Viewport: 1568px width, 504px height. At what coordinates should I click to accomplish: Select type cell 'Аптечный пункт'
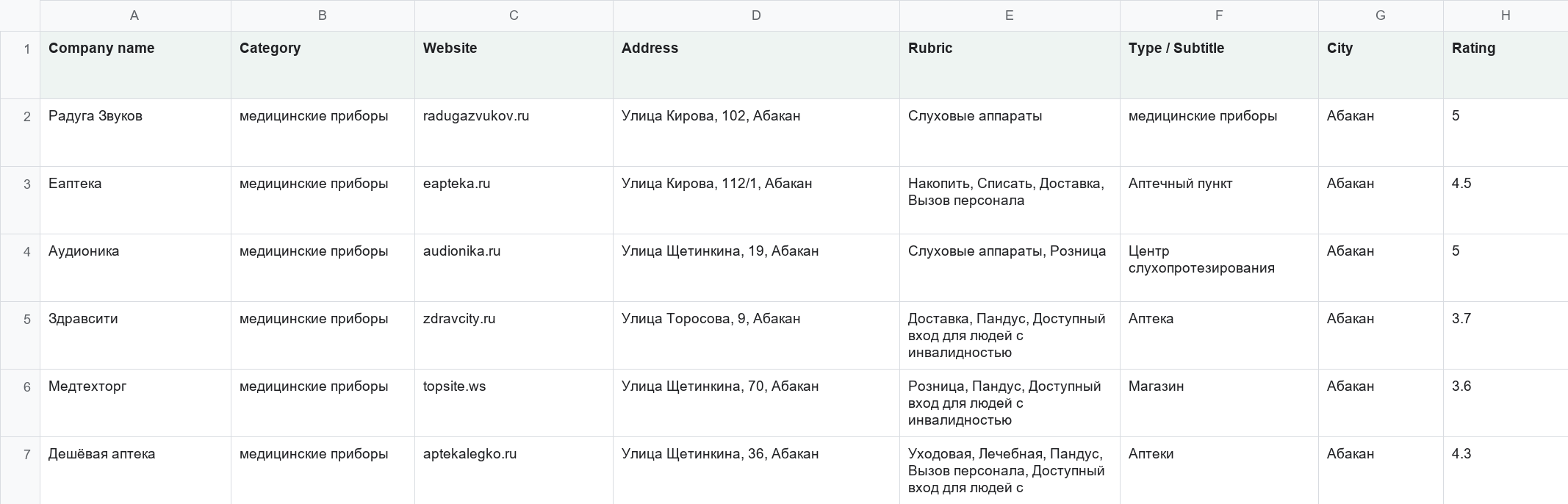(1219, 200)
